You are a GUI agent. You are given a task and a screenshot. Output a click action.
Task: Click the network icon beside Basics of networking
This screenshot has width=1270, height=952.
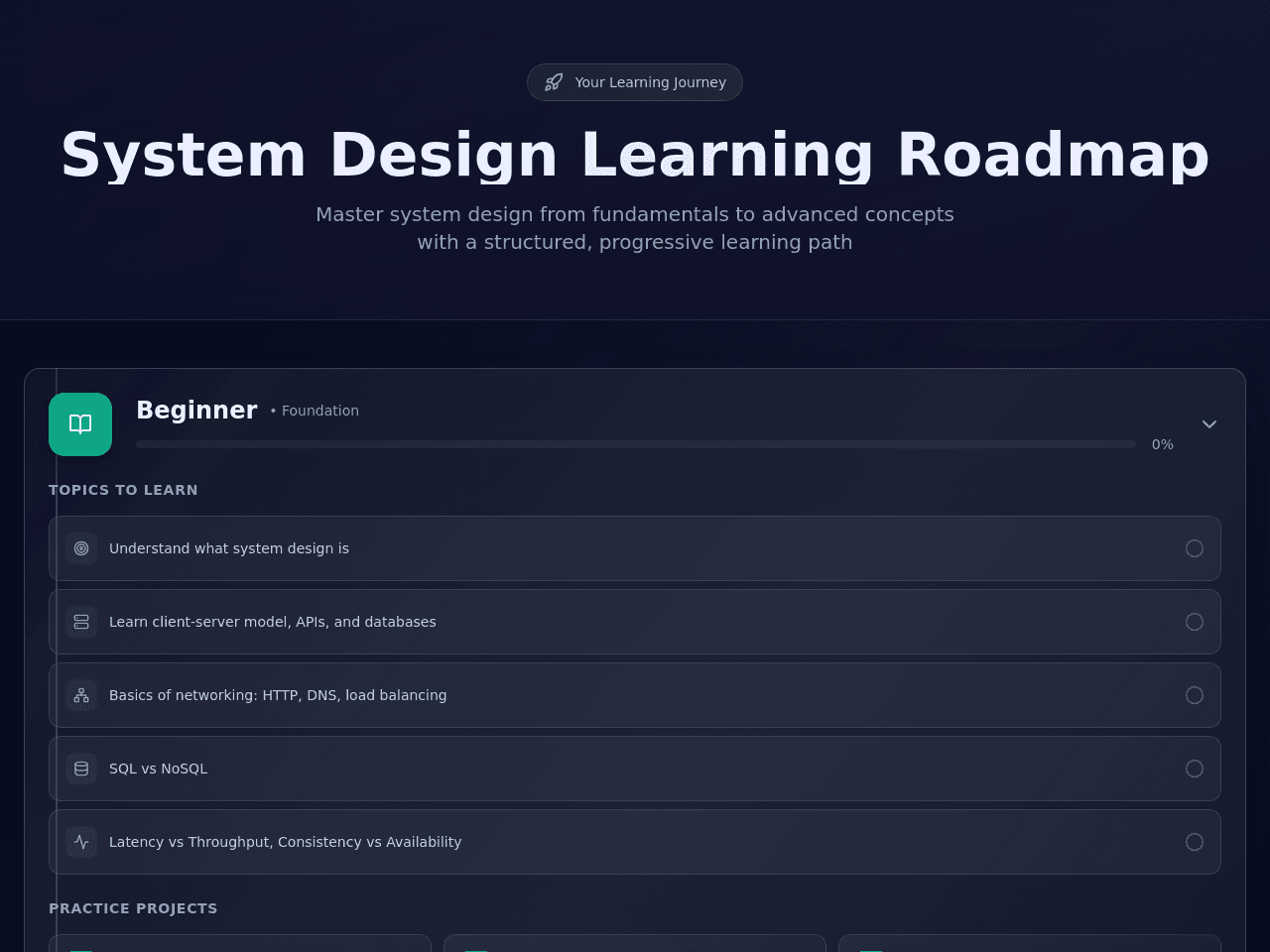click(81, 695)
